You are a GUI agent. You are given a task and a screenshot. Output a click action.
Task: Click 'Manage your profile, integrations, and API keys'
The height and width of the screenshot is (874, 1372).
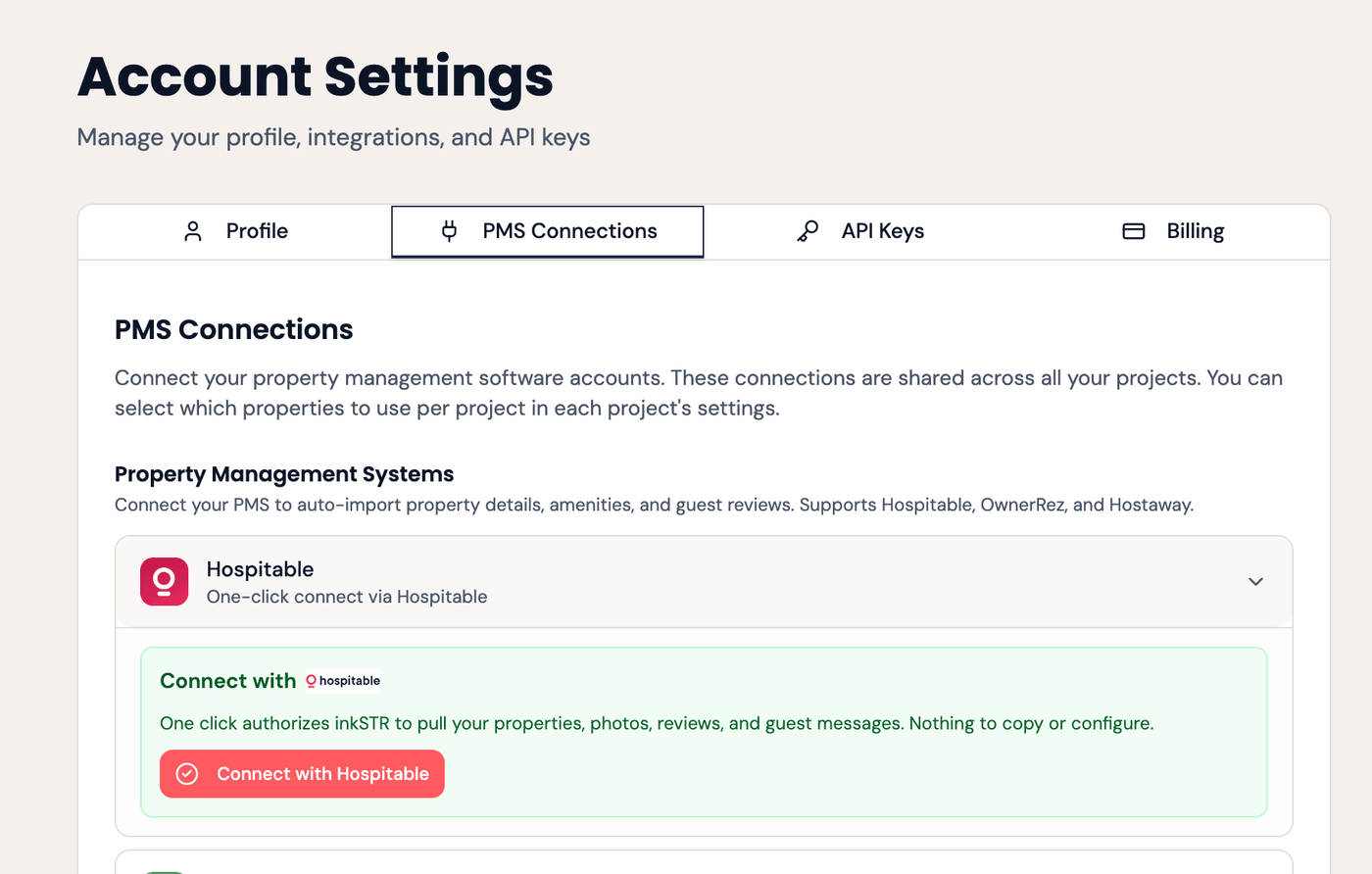click(333, 137)
